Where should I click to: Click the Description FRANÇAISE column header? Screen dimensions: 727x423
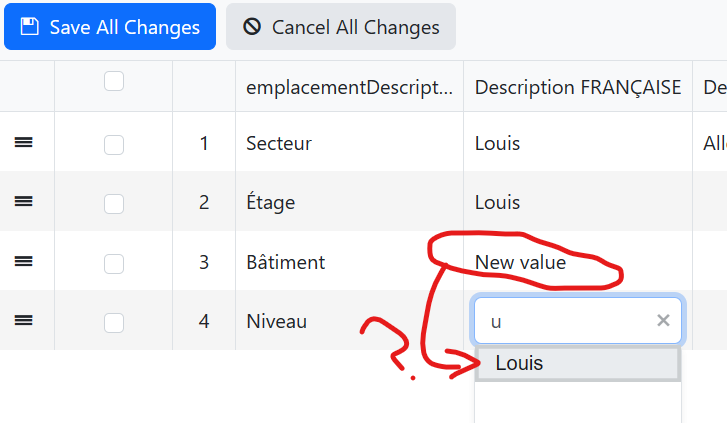(577, 87)
